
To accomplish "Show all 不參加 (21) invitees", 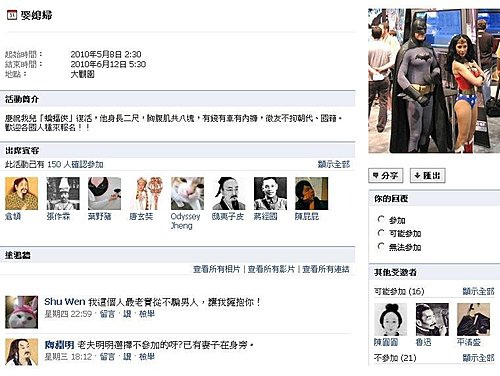I will (x=478, y=358).
